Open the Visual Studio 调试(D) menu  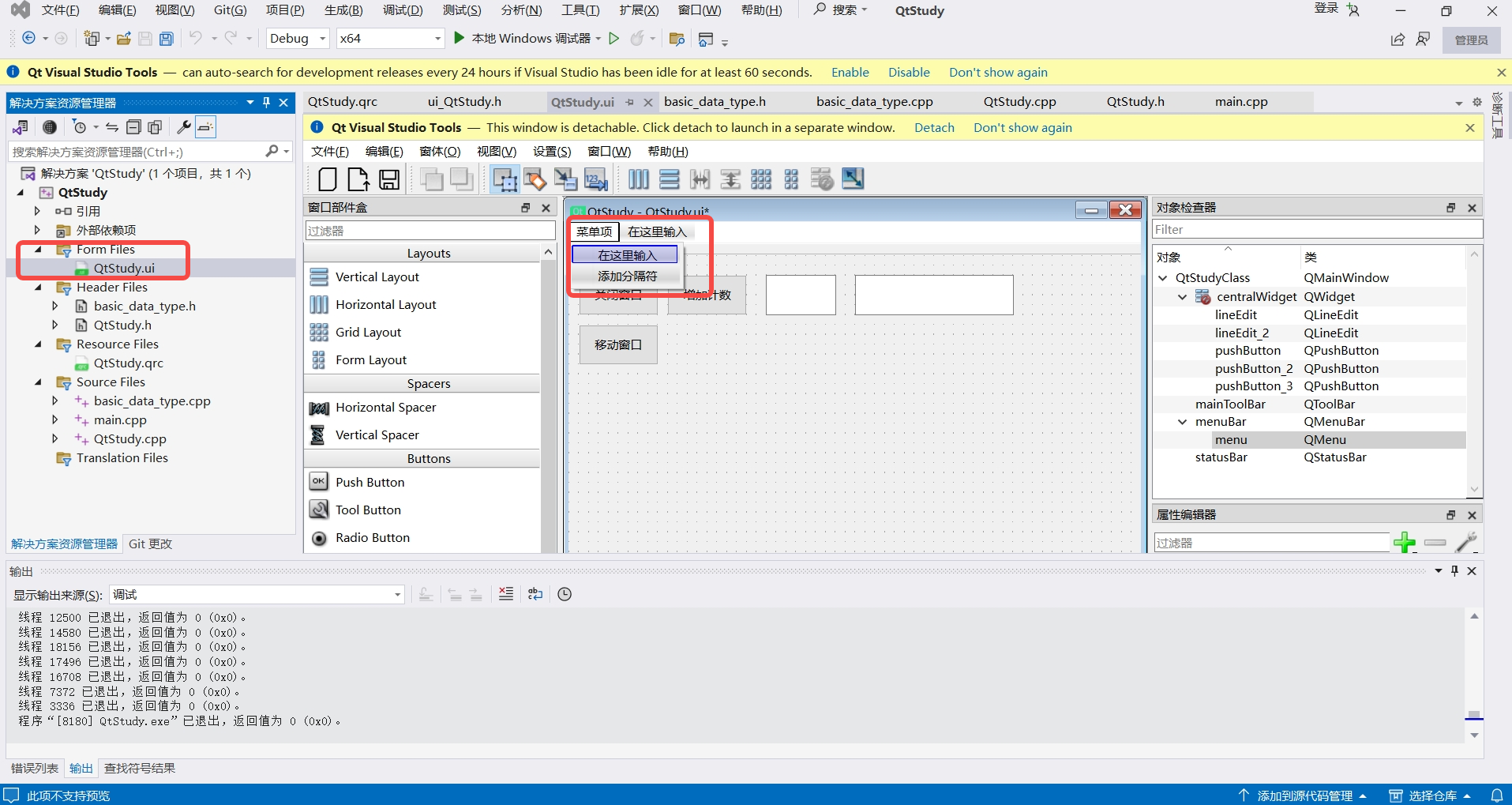403,10
